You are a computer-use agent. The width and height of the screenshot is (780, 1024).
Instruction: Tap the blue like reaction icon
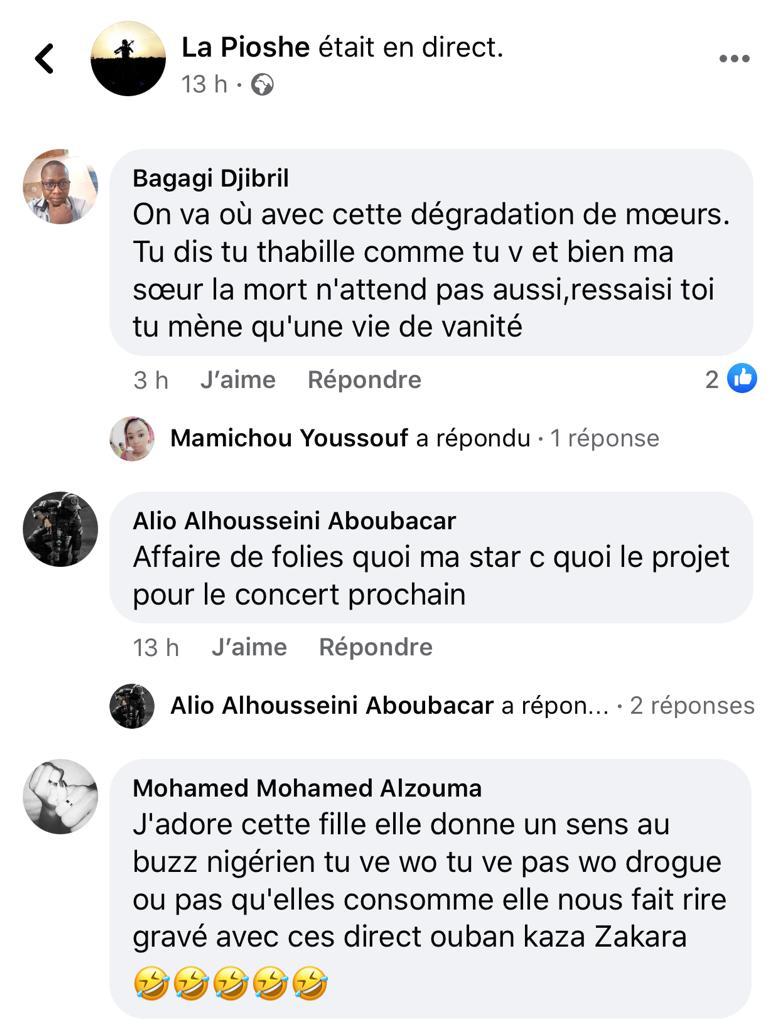point(742,378)
